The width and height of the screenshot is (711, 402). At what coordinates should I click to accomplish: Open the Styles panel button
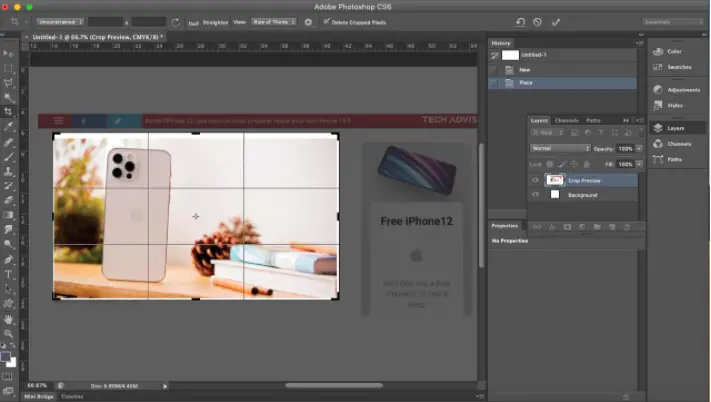(675, 105)
